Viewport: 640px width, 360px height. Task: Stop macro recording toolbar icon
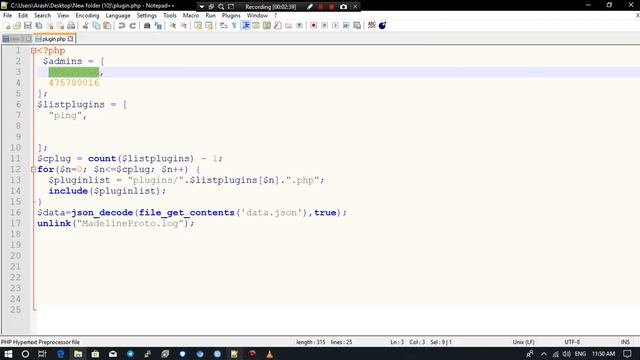(324, 26)
